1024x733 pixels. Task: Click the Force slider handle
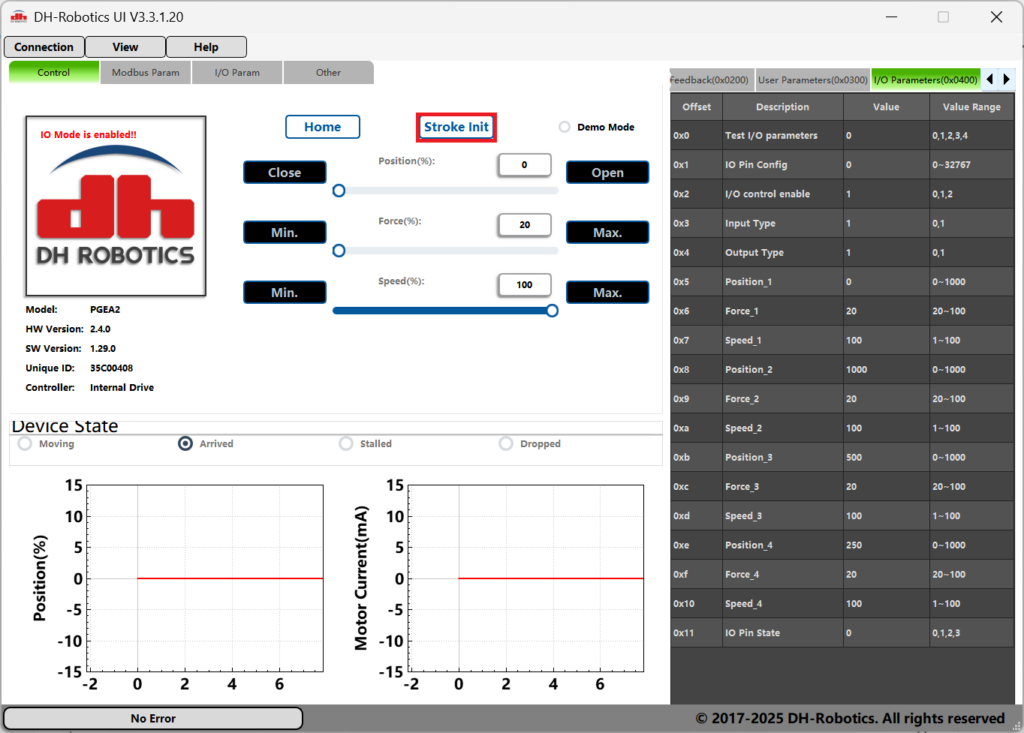point(339,251)
